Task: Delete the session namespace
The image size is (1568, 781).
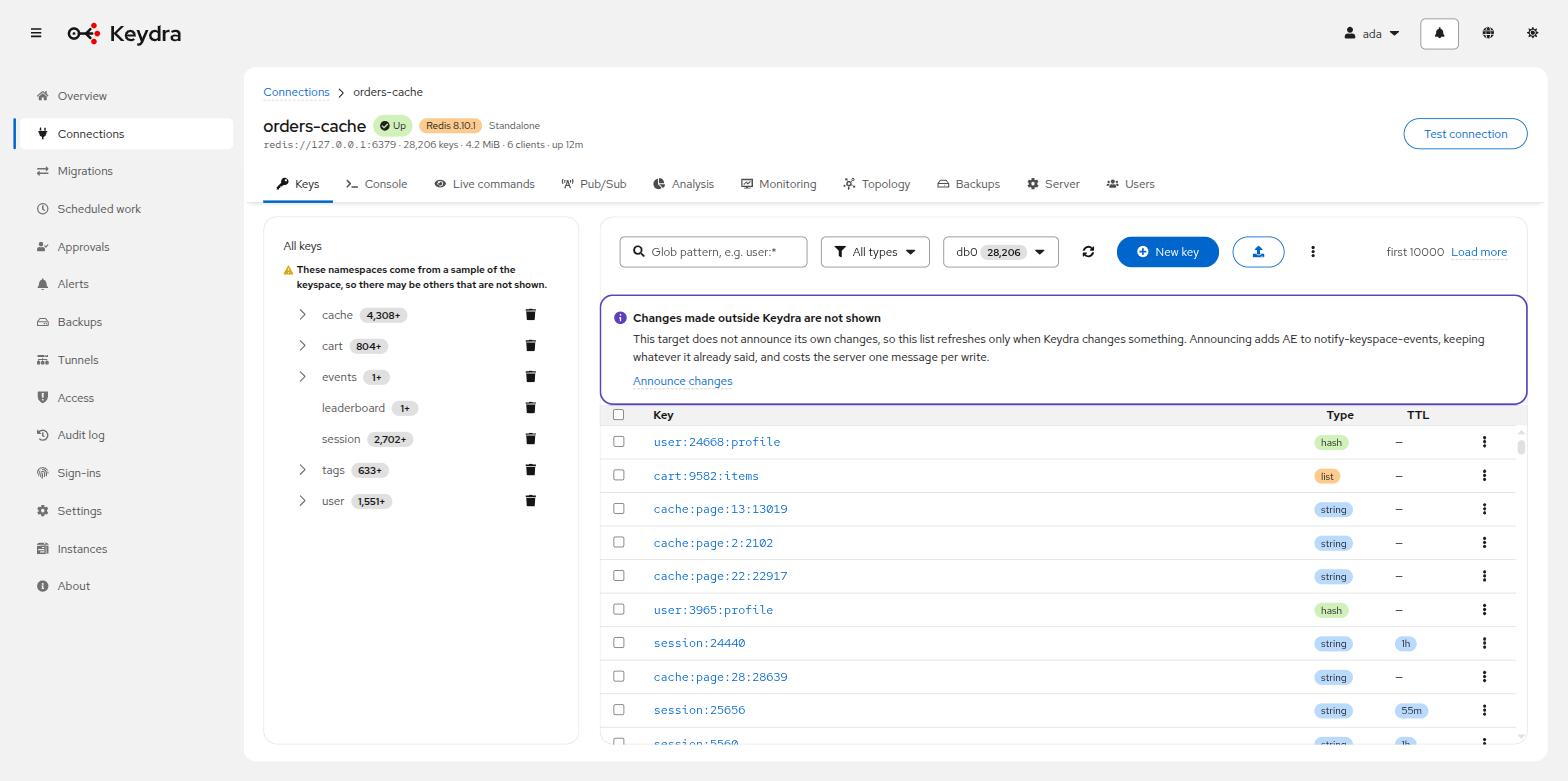Action: [x=531, y=438]
